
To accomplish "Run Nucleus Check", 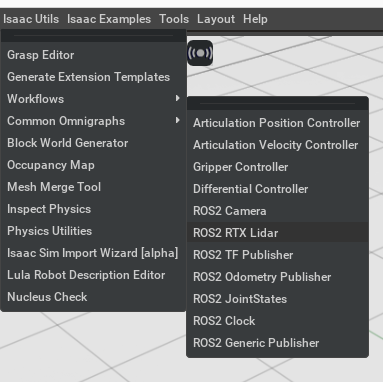I will [93, 297].
